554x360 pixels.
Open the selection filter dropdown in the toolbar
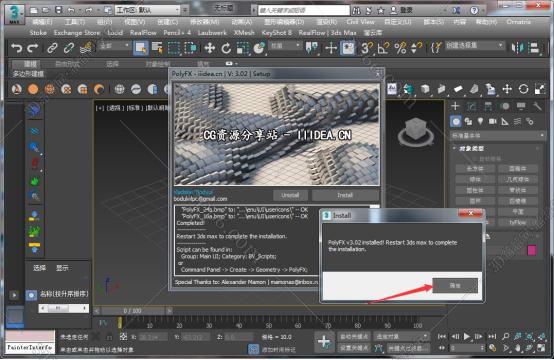tap(114, 46)
